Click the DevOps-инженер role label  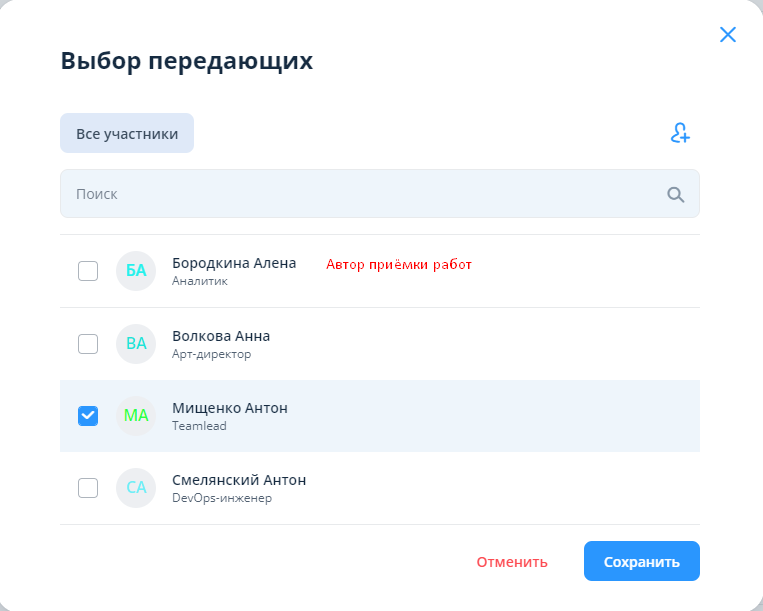(x=222, y=498)
